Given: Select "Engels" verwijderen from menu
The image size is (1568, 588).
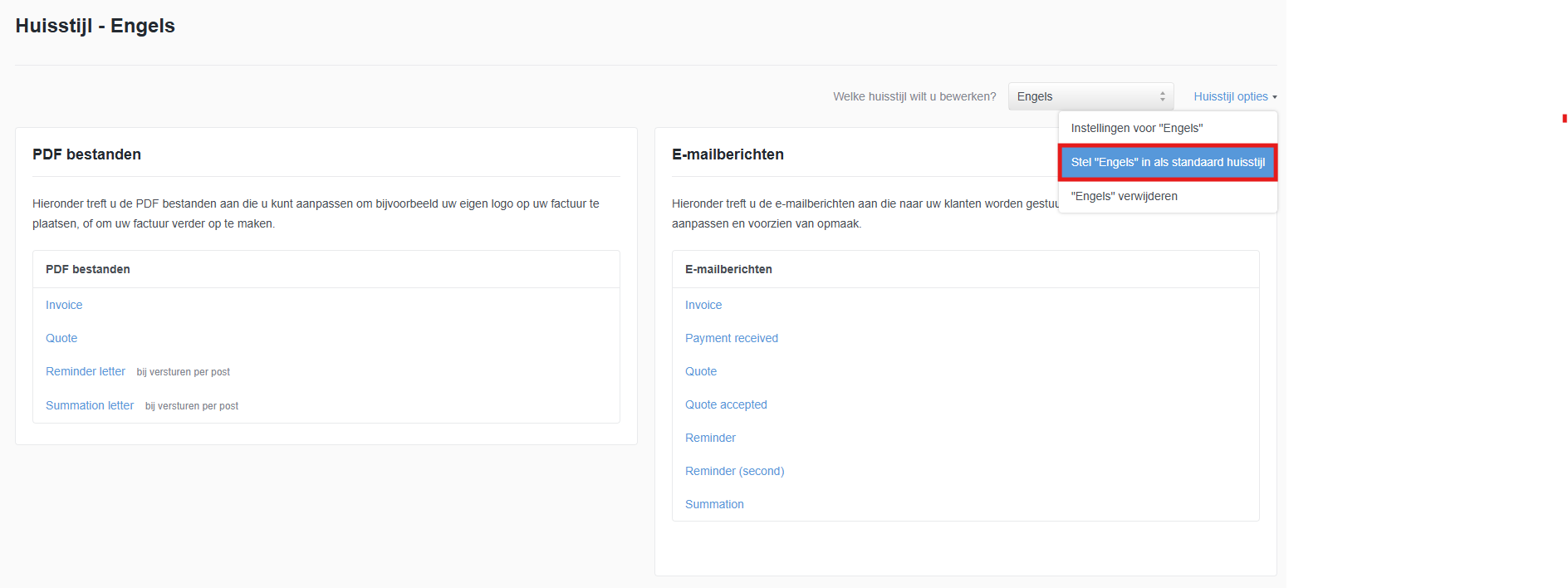Looking at the screenshot, I should (x=1124, y=196).
